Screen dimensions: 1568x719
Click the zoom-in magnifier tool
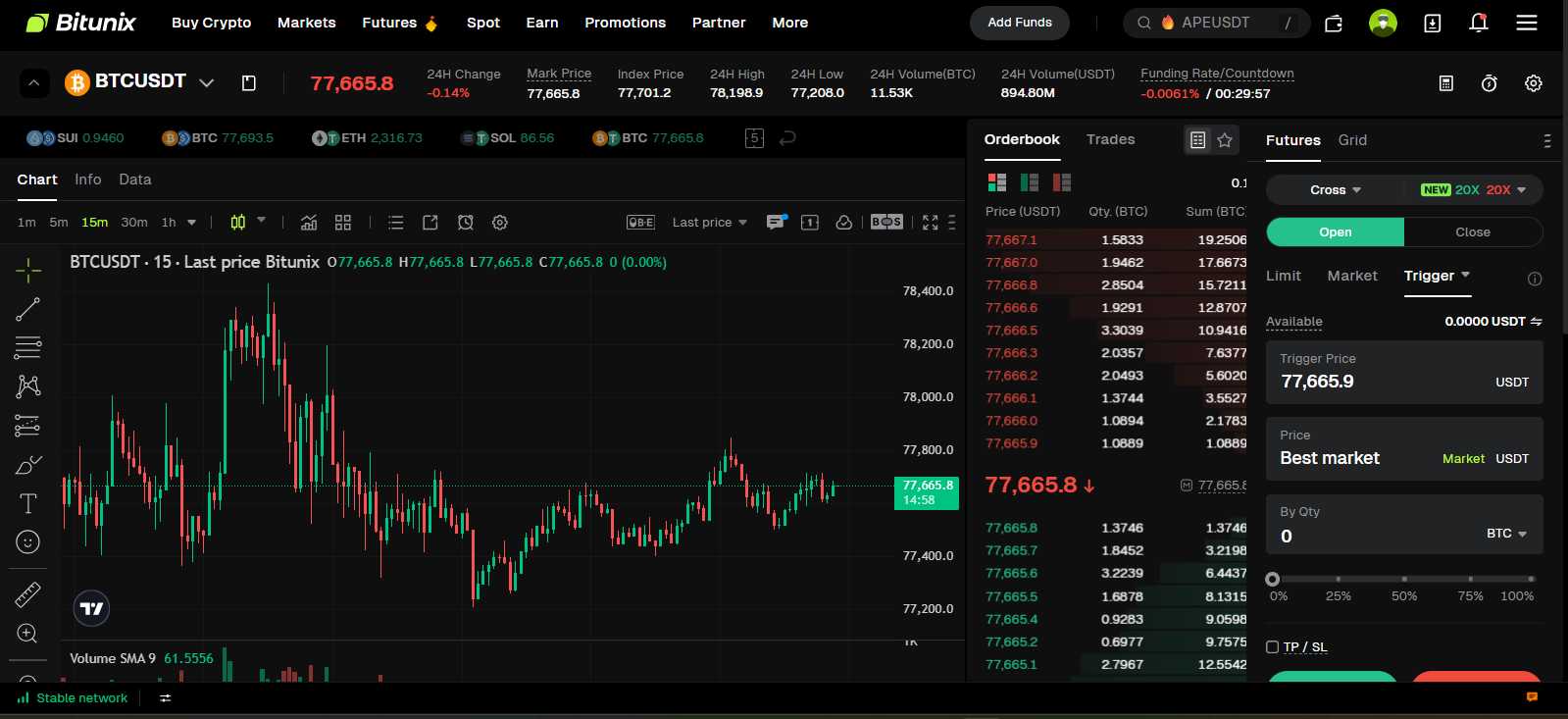pyautogui.click(x=28, y=634)
